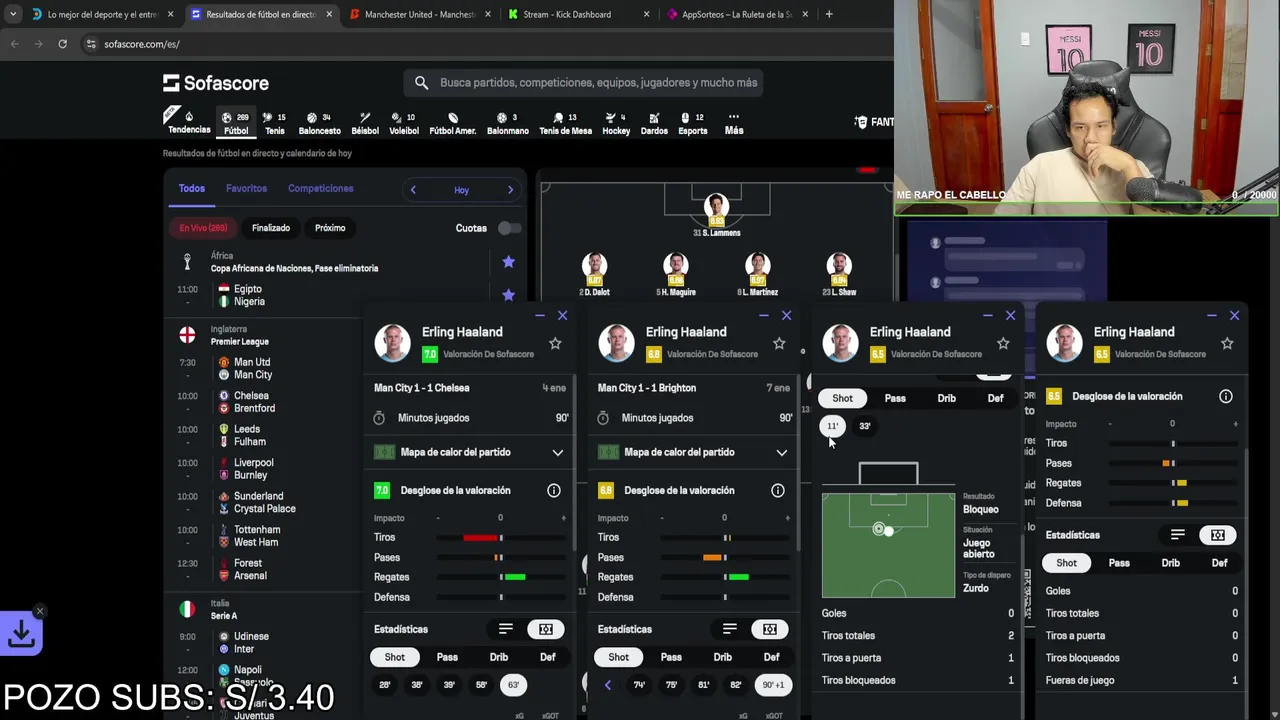This screenshot has width=1280, height=720.
Task: Open the Todos tab
Action: (191, 188)
